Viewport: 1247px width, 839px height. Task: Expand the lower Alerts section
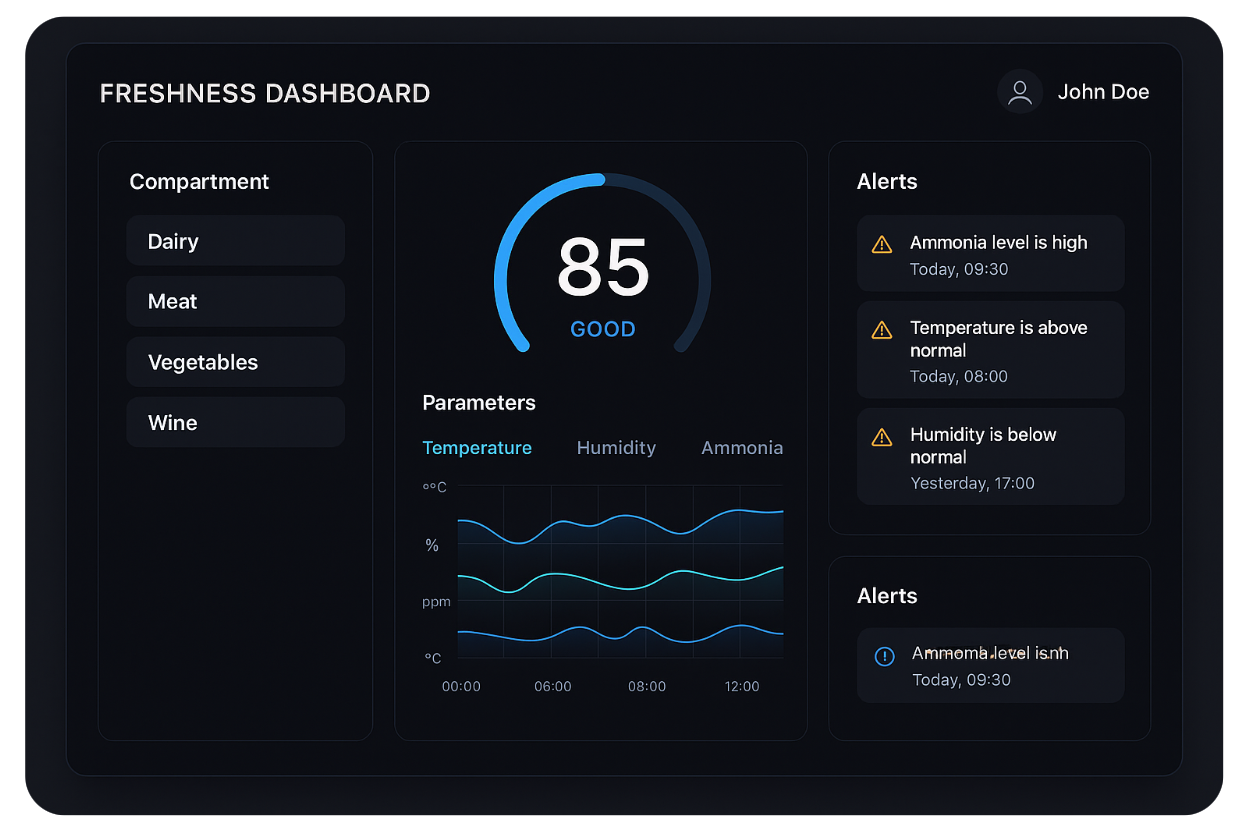click(x=887, y=595)
